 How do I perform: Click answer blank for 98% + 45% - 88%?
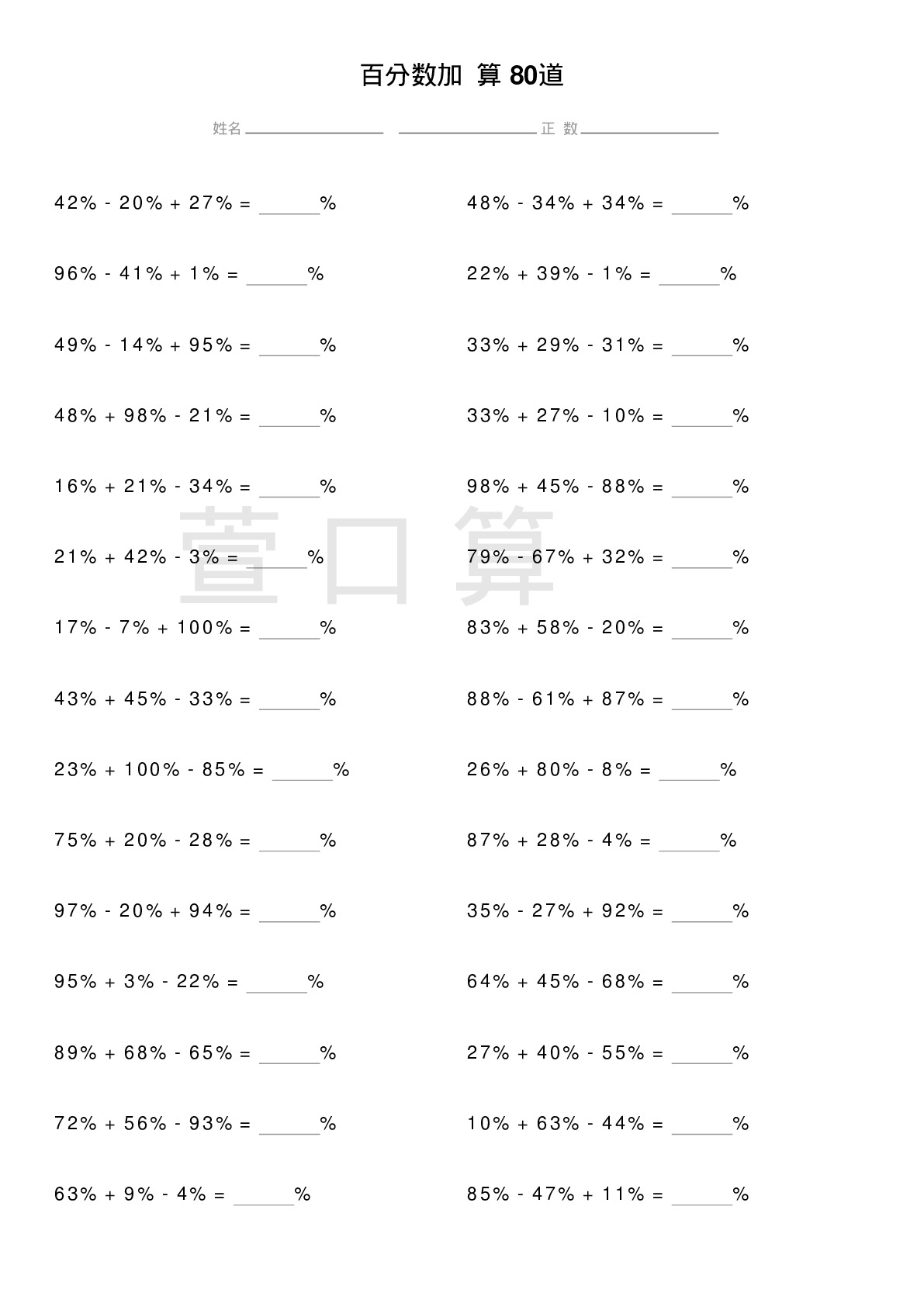[x=702, y=487]
